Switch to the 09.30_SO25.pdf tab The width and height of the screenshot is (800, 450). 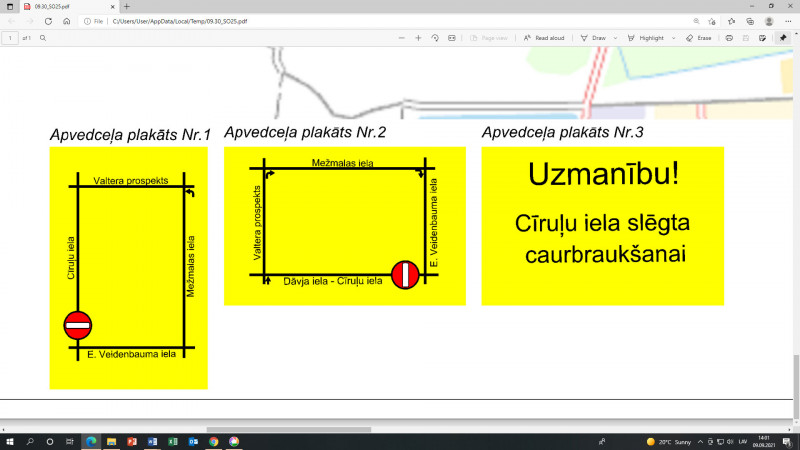(60, 6)
